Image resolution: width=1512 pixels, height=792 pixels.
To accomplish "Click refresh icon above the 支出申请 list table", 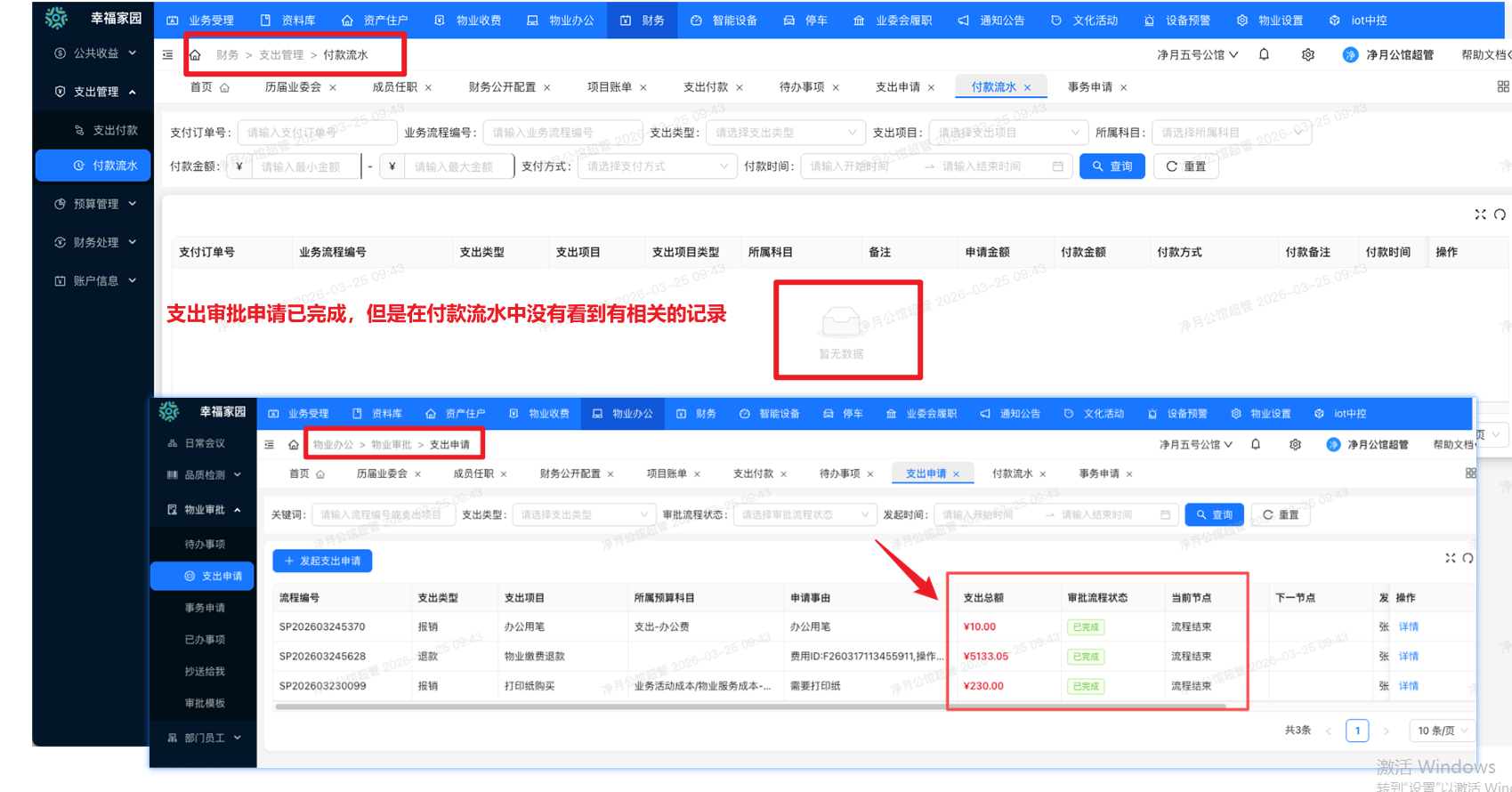I will (1468, 558).
